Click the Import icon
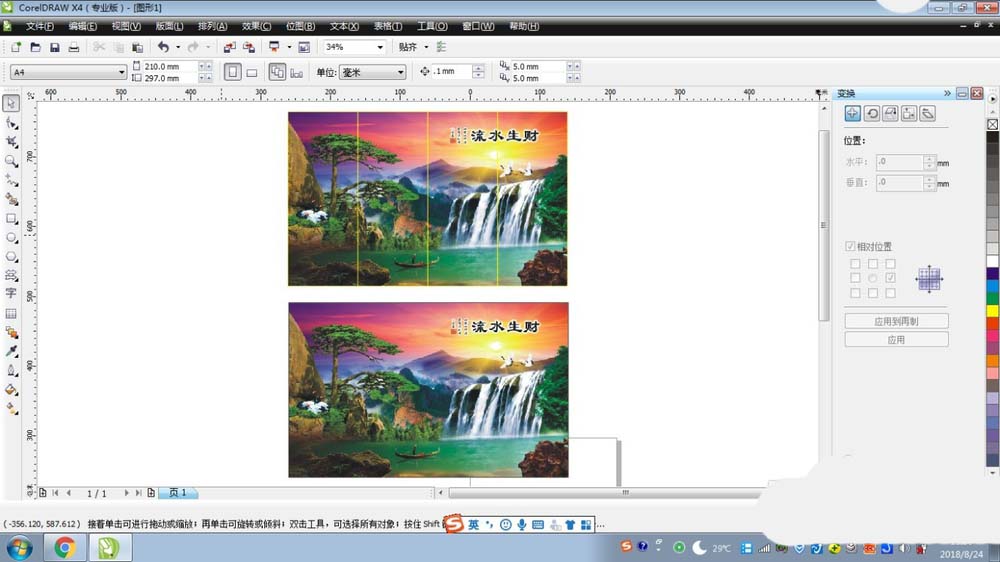Image resolution: width=1000 pixels, height=562 pixels. pos(230,47)
